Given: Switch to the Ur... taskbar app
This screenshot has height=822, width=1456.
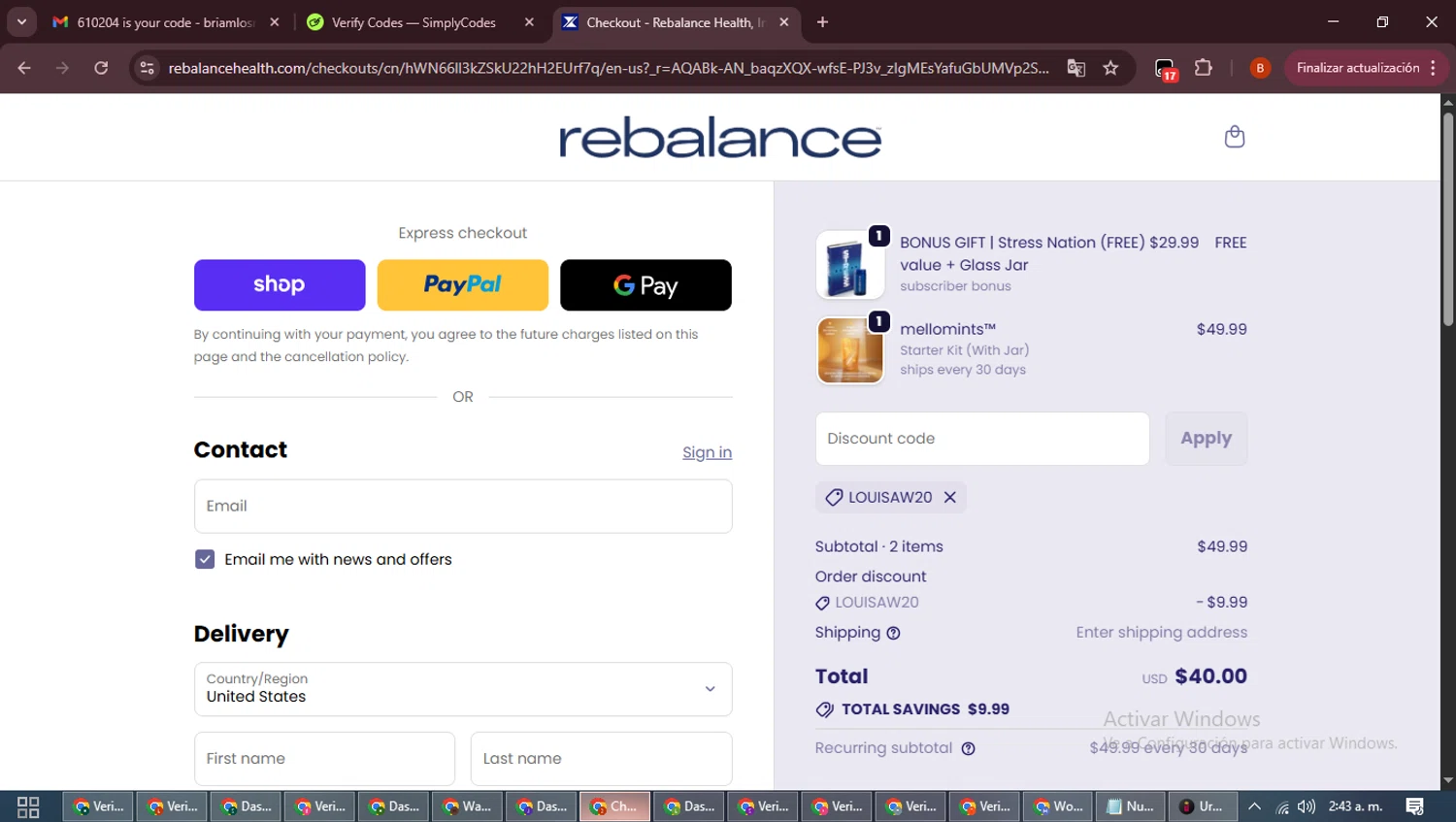Looking at the screenshot, I should pos(1204,806).
